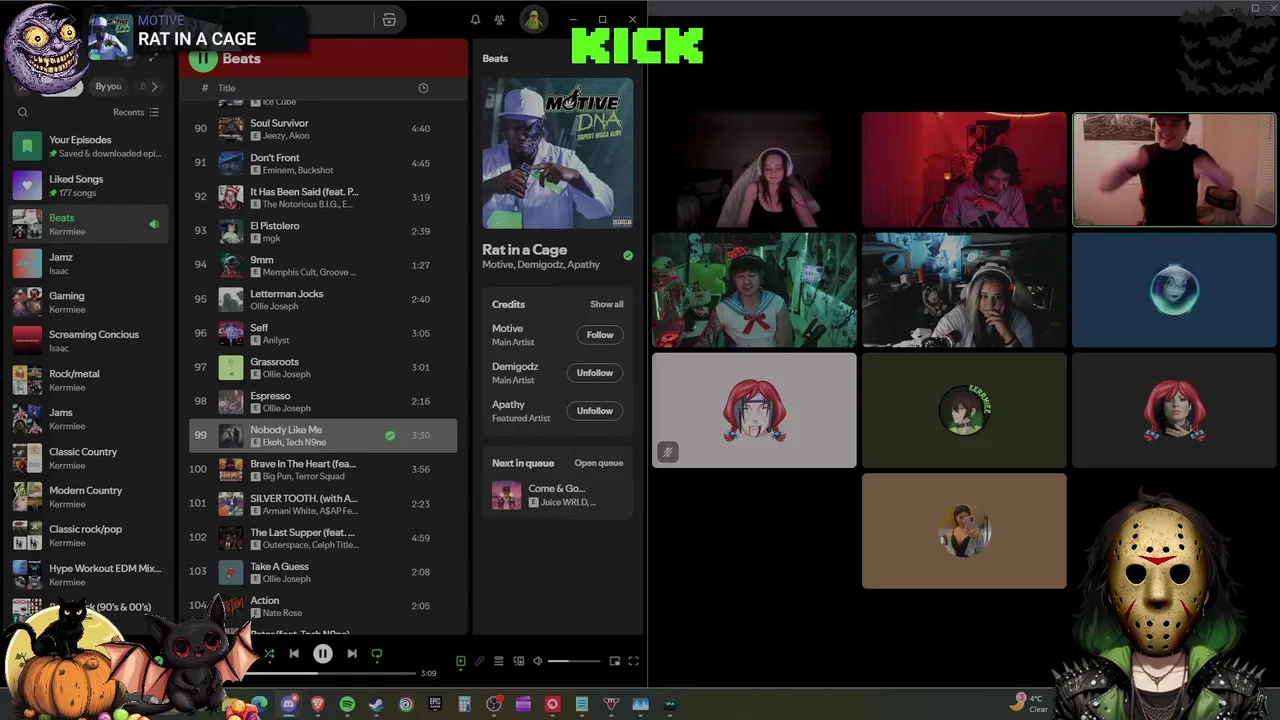This screenshot has width=1280, height=720.
Task: Select the By you library filter
Action: tap(108, 87)
